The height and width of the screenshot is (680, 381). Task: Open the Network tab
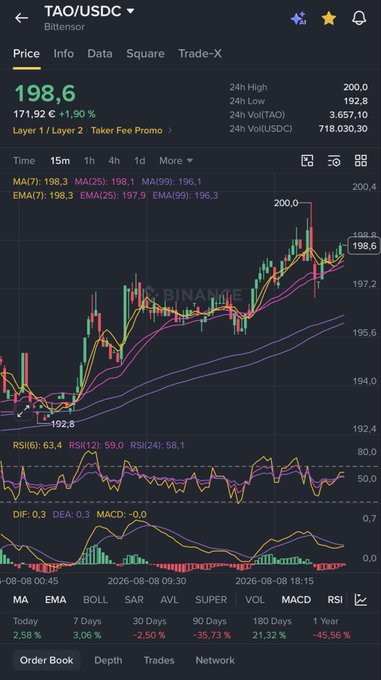[x=215, y=660]
